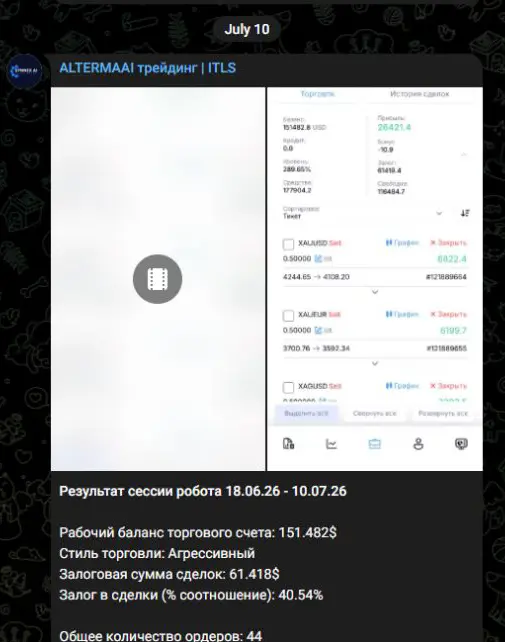This screenshot has height=642, width=505.
Task: Click the Результат сессии робота heading
Action: (x=203, y=491)
